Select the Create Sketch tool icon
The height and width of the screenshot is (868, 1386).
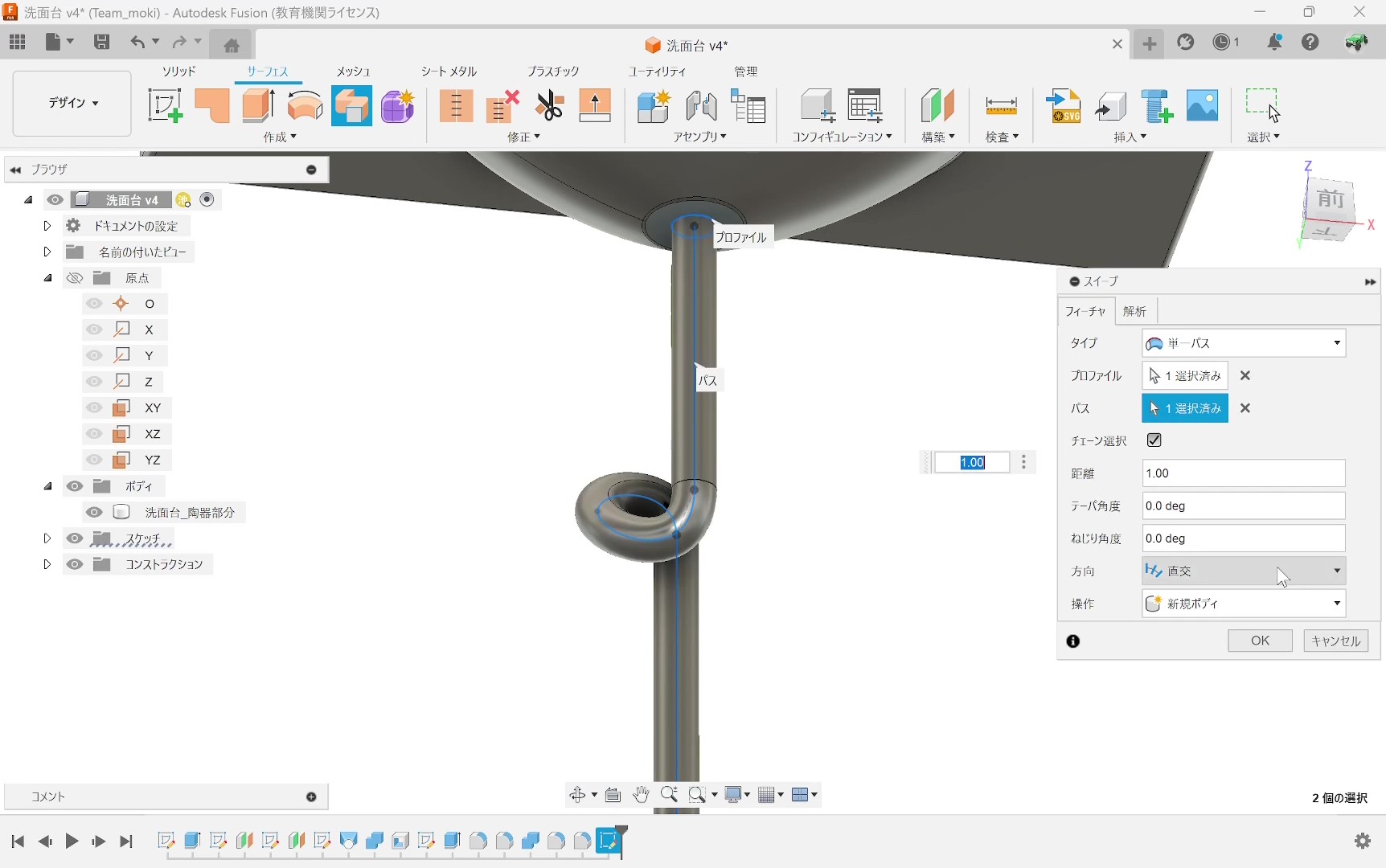coord(165,106)
